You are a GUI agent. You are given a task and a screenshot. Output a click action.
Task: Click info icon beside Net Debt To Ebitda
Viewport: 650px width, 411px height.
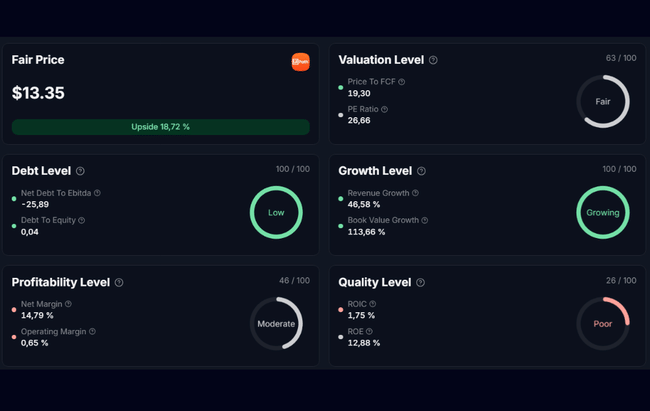click(97, 193)
